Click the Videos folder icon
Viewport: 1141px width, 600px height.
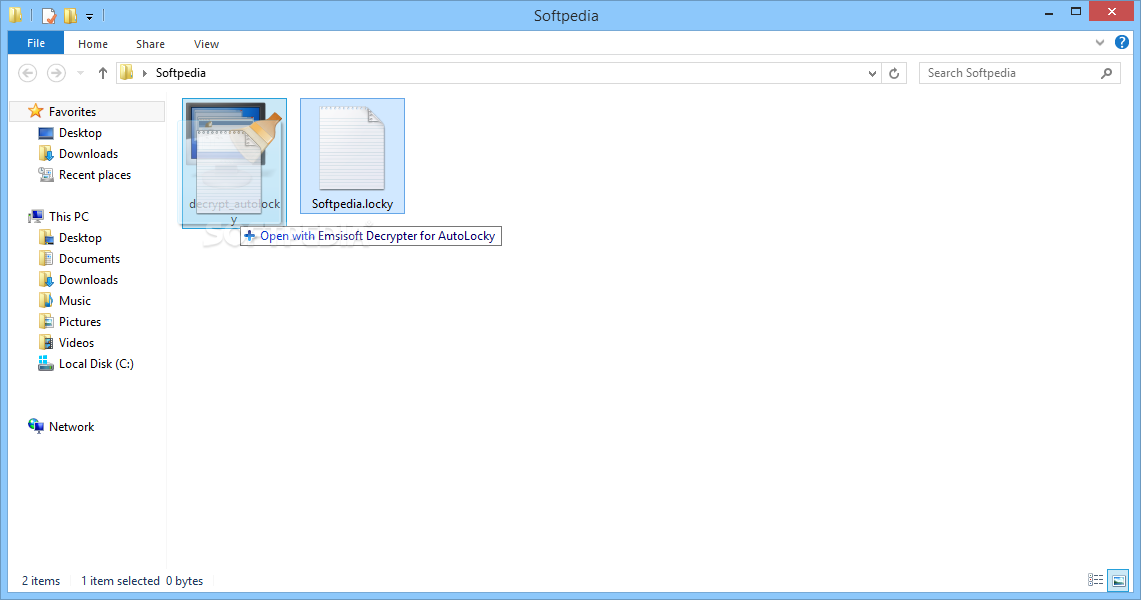point(46,343)
